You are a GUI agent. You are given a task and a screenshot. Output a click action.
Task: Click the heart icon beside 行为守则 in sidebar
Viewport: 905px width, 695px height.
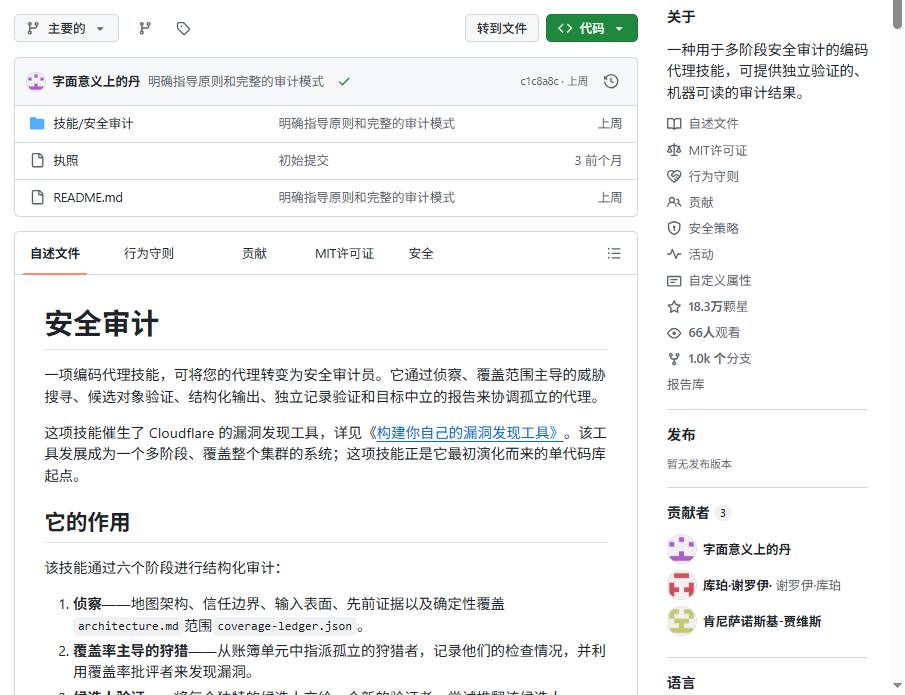(674, 176)
